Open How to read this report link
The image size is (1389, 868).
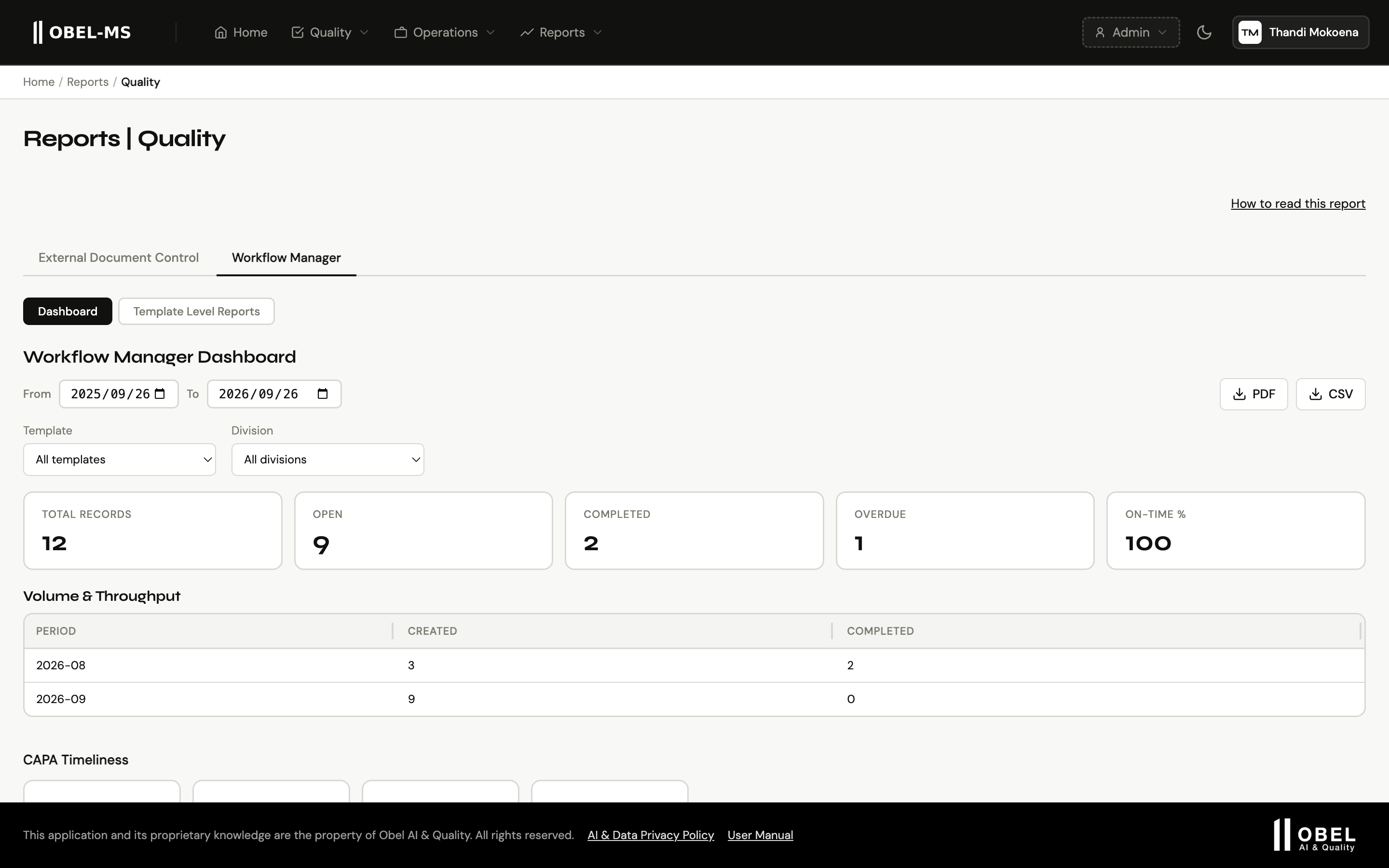[1298, 203]
